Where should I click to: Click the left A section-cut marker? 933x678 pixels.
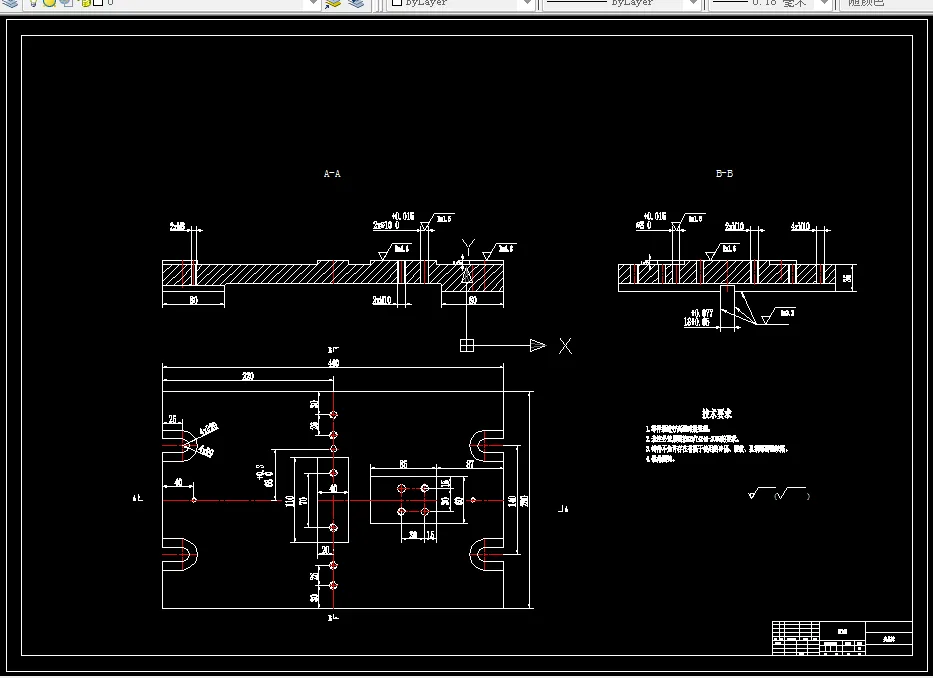tap(138, 498)
